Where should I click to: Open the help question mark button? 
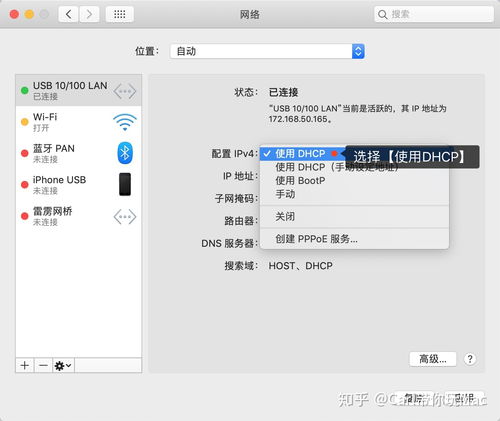tap(470, 359)
